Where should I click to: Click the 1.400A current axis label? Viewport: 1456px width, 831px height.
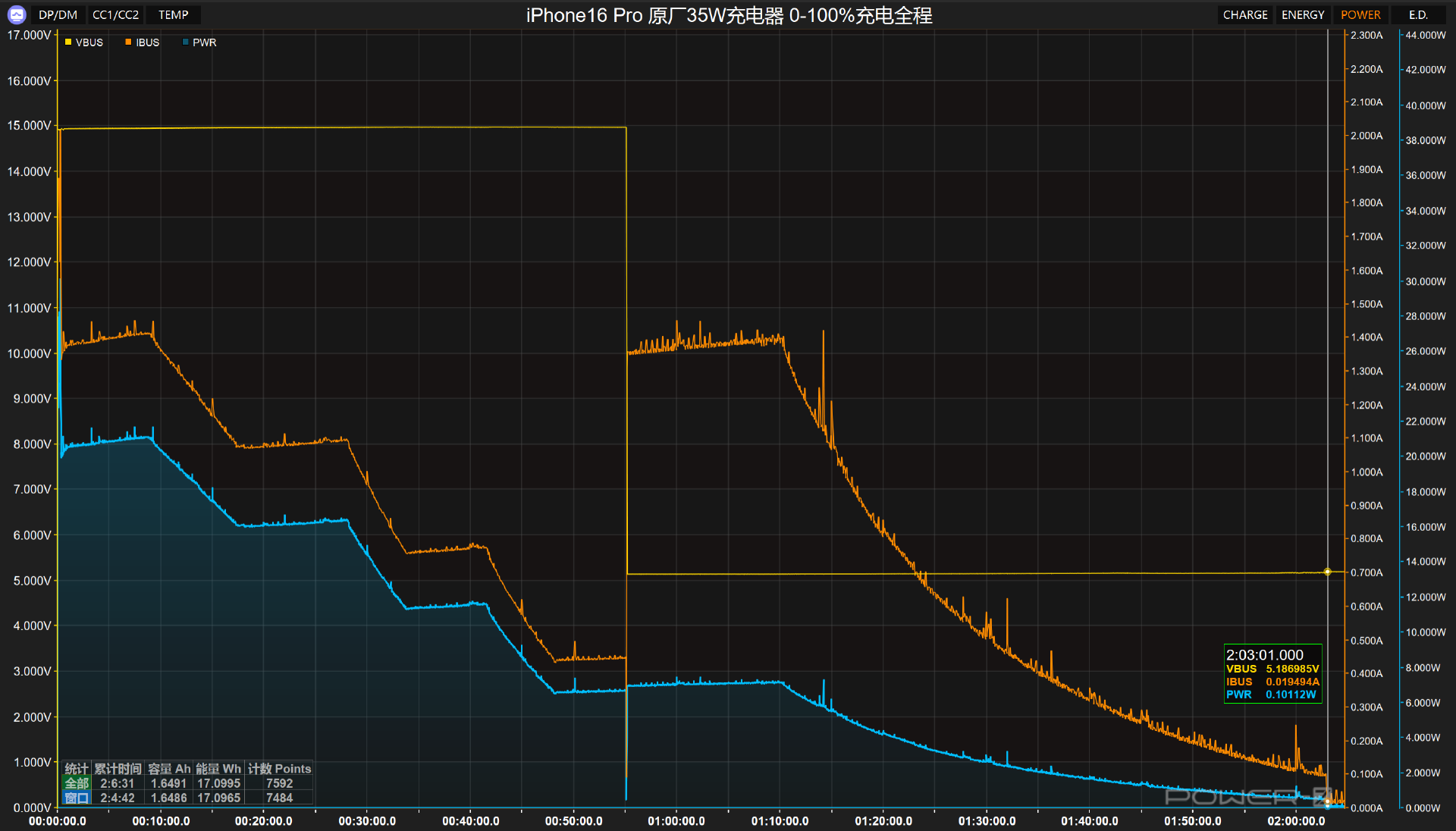point(1367,337)
